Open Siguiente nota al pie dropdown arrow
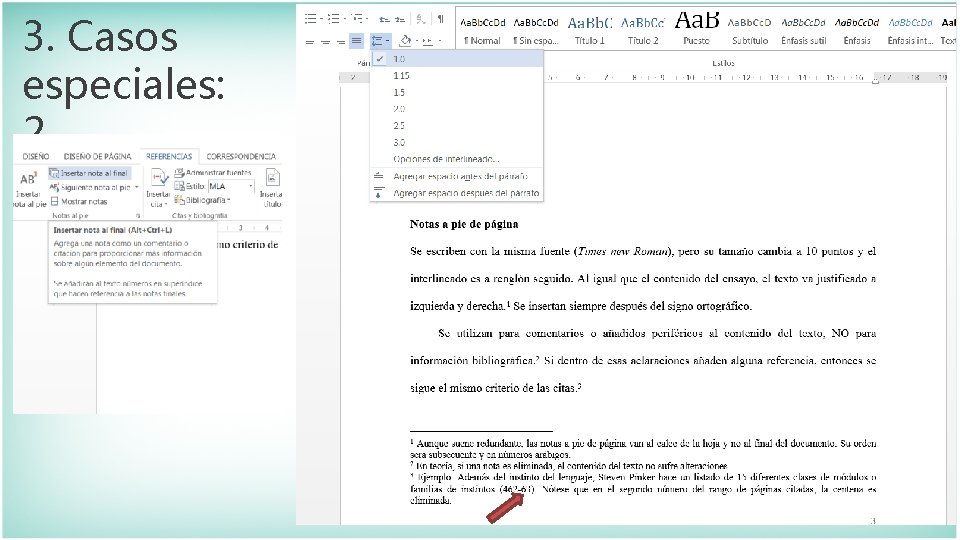960x540 pixels. (x=137, y=187)
